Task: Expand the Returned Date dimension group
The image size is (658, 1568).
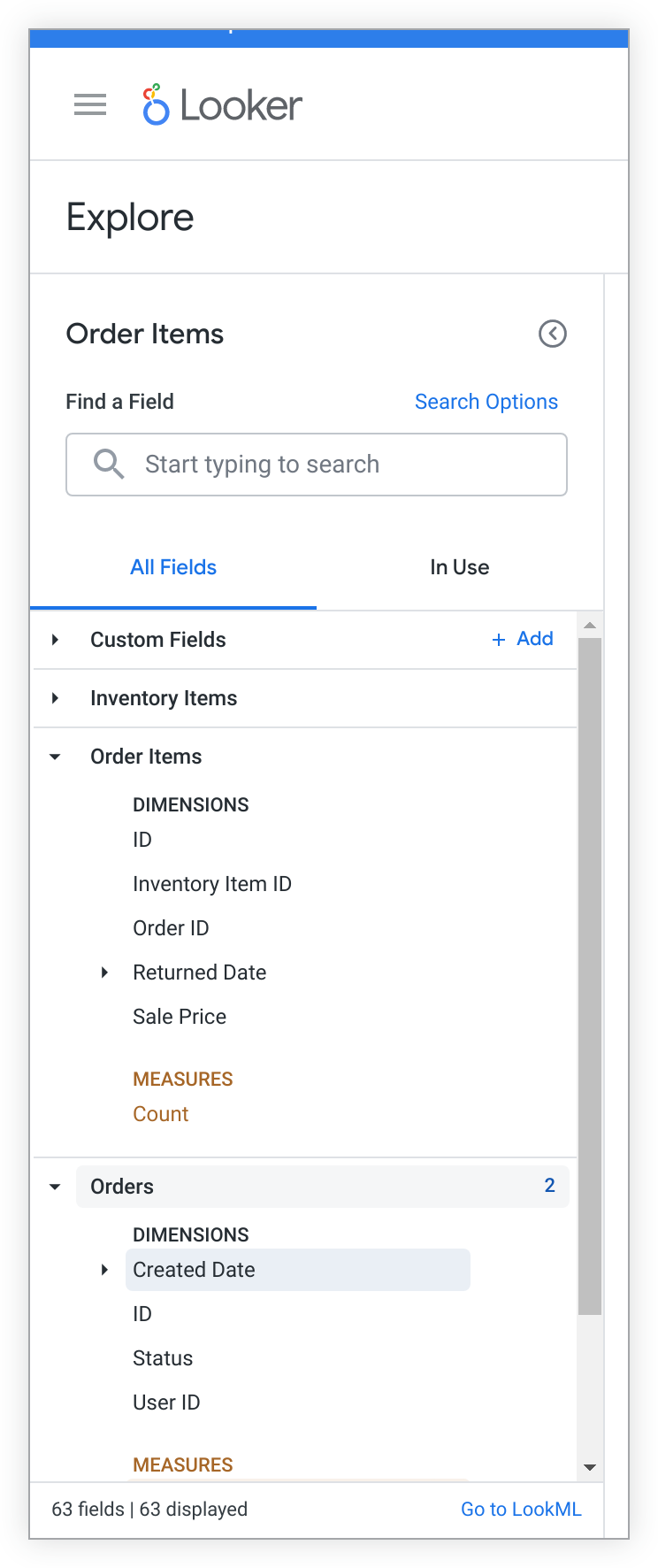Action: 104,972
